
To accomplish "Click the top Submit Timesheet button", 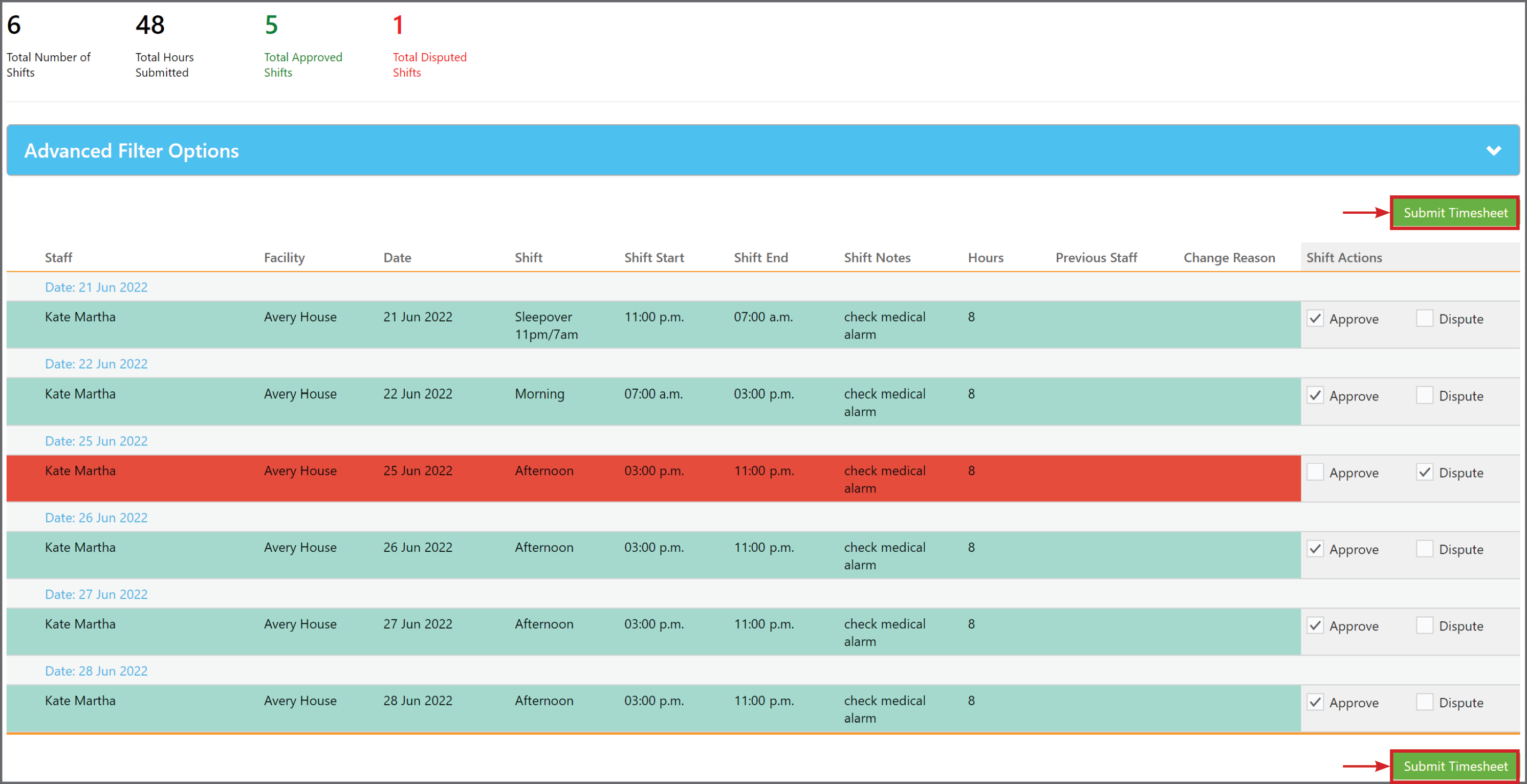I will coord(1455,213).
